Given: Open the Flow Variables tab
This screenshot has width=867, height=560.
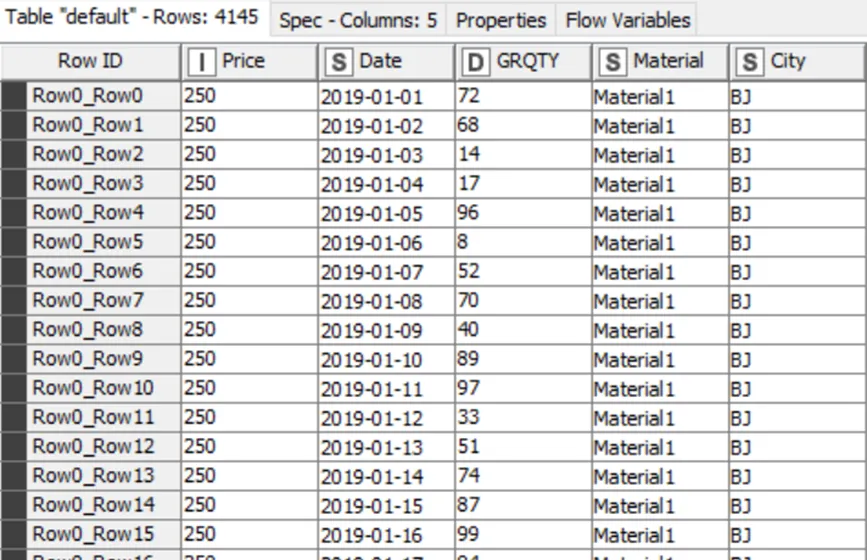Looking at the screenshot, I should [628, 20].
